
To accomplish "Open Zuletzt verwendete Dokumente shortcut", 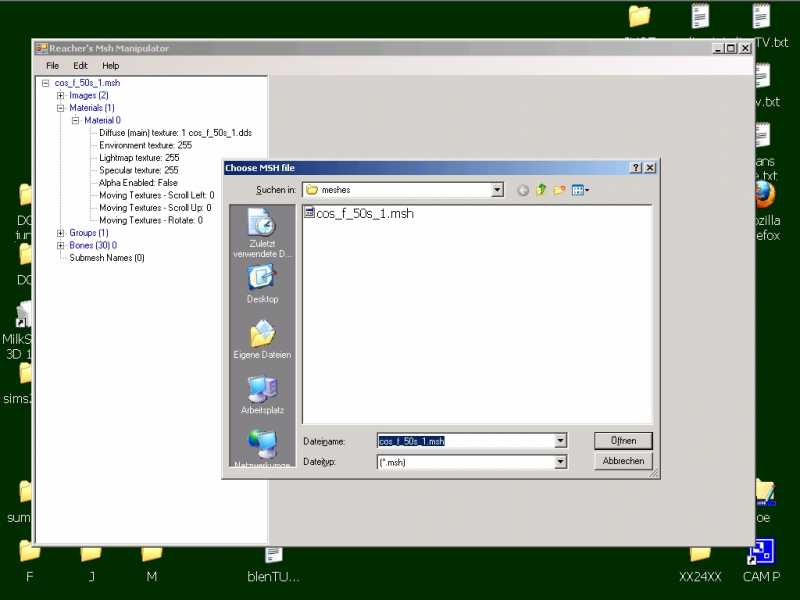I will click(x=262, y=235).
